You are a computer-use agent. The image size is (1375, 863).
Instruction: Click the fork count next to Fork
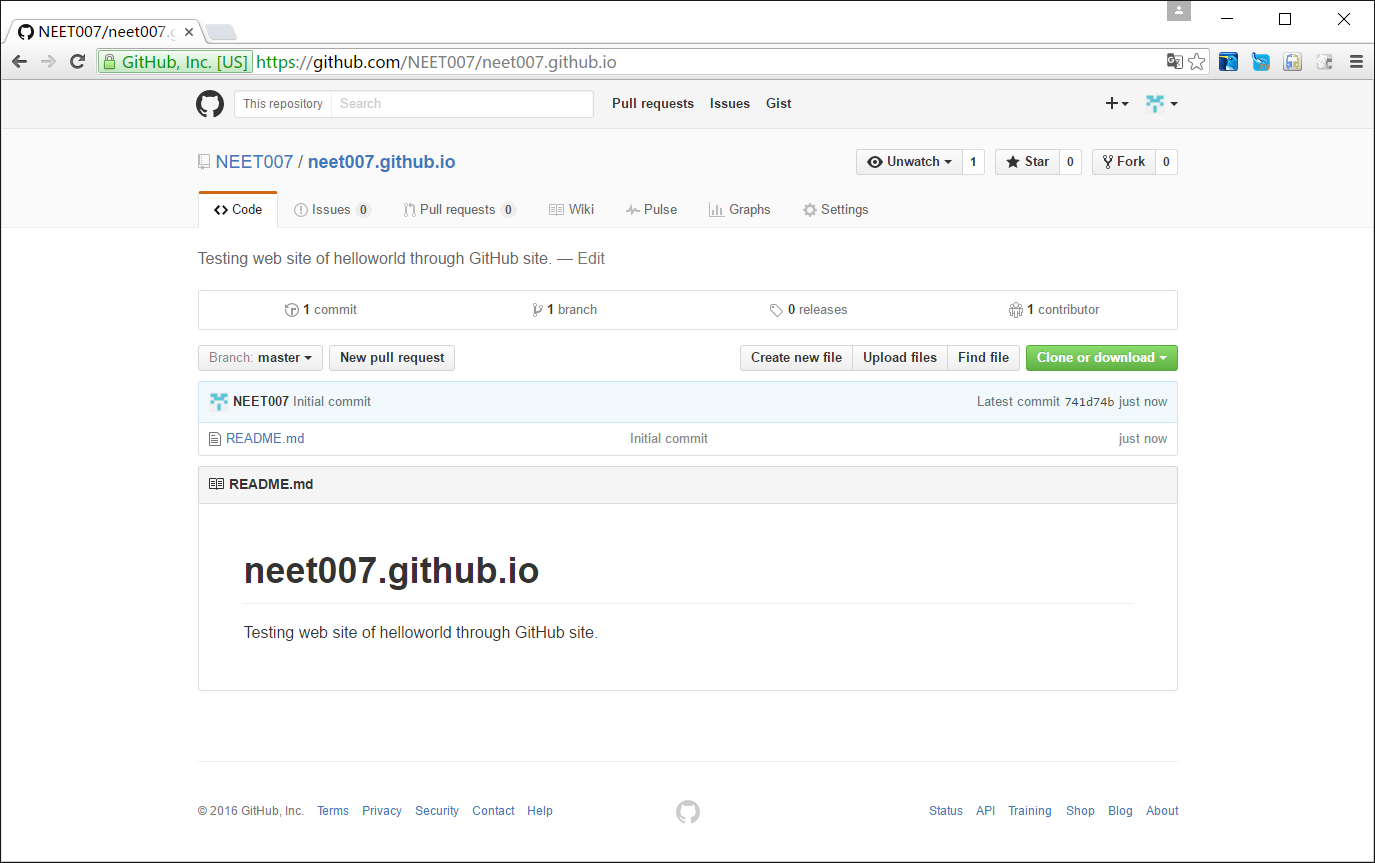(1167, 162)
